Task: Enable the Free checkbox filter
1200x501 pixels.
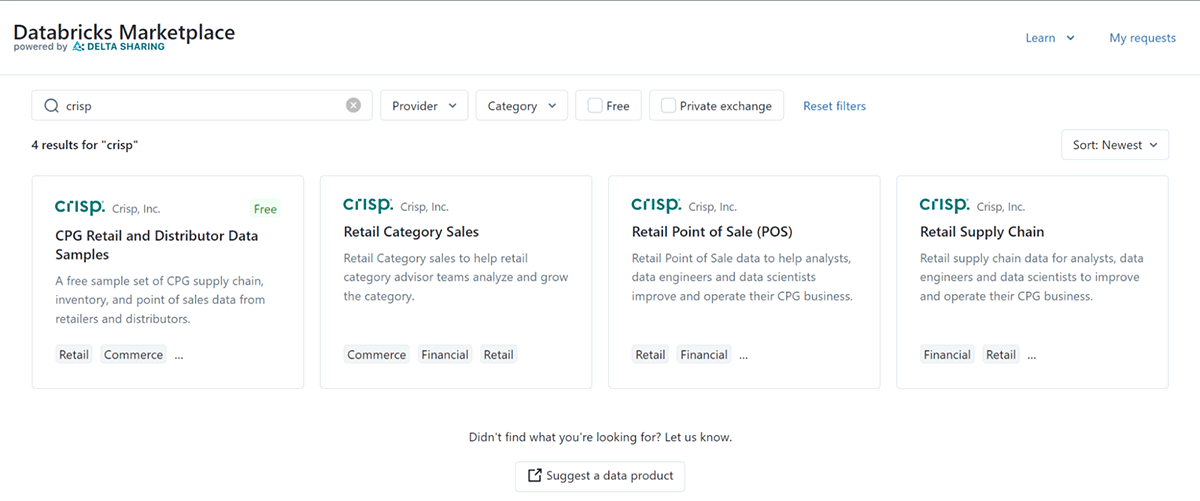Action: 595,106
